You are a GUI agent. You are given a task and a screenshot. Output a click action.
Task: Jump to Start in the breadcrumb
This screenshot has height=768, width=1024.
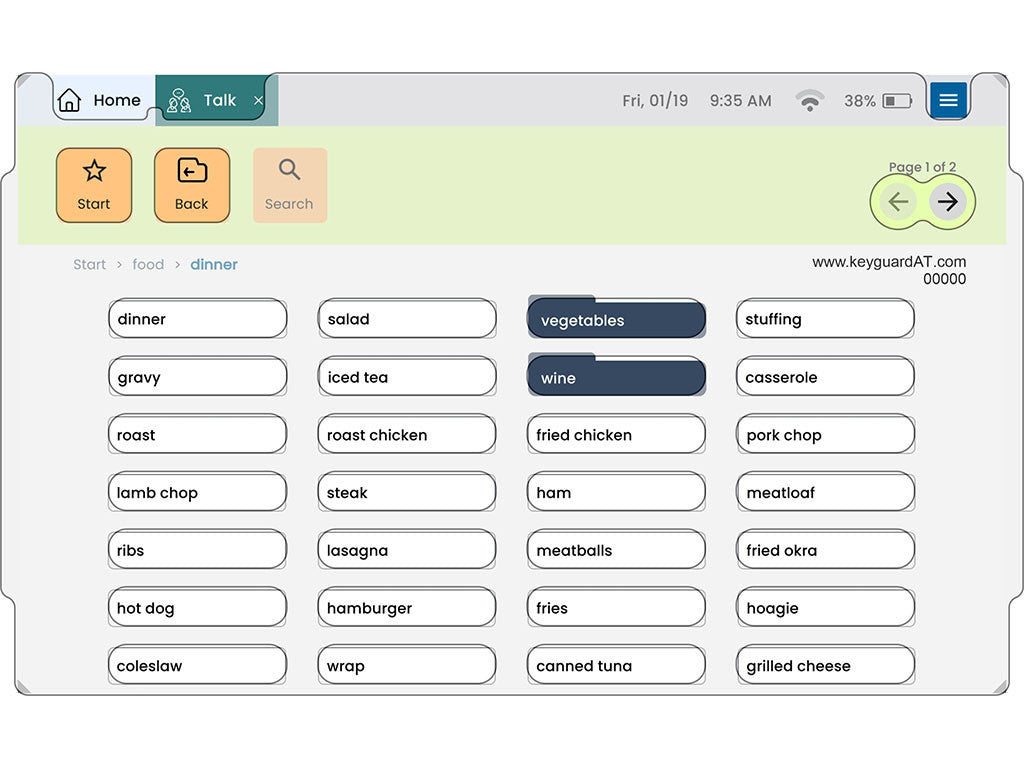click(x=89, y=264)
